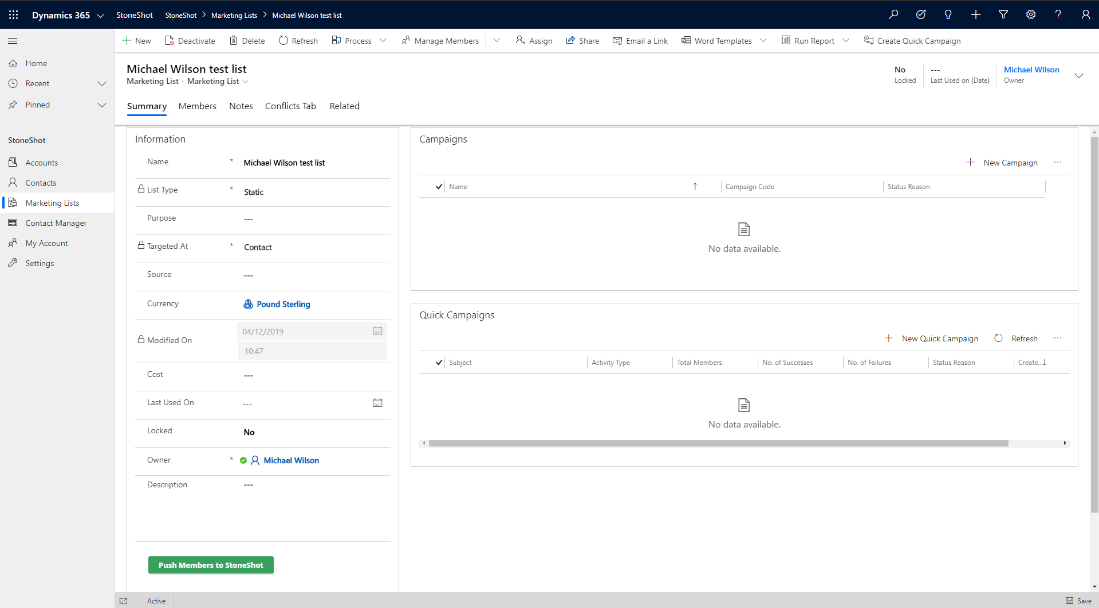Click Manage Members in the command bar
The height and width of the screenshot is (608, 1099).
pos(440,41)
